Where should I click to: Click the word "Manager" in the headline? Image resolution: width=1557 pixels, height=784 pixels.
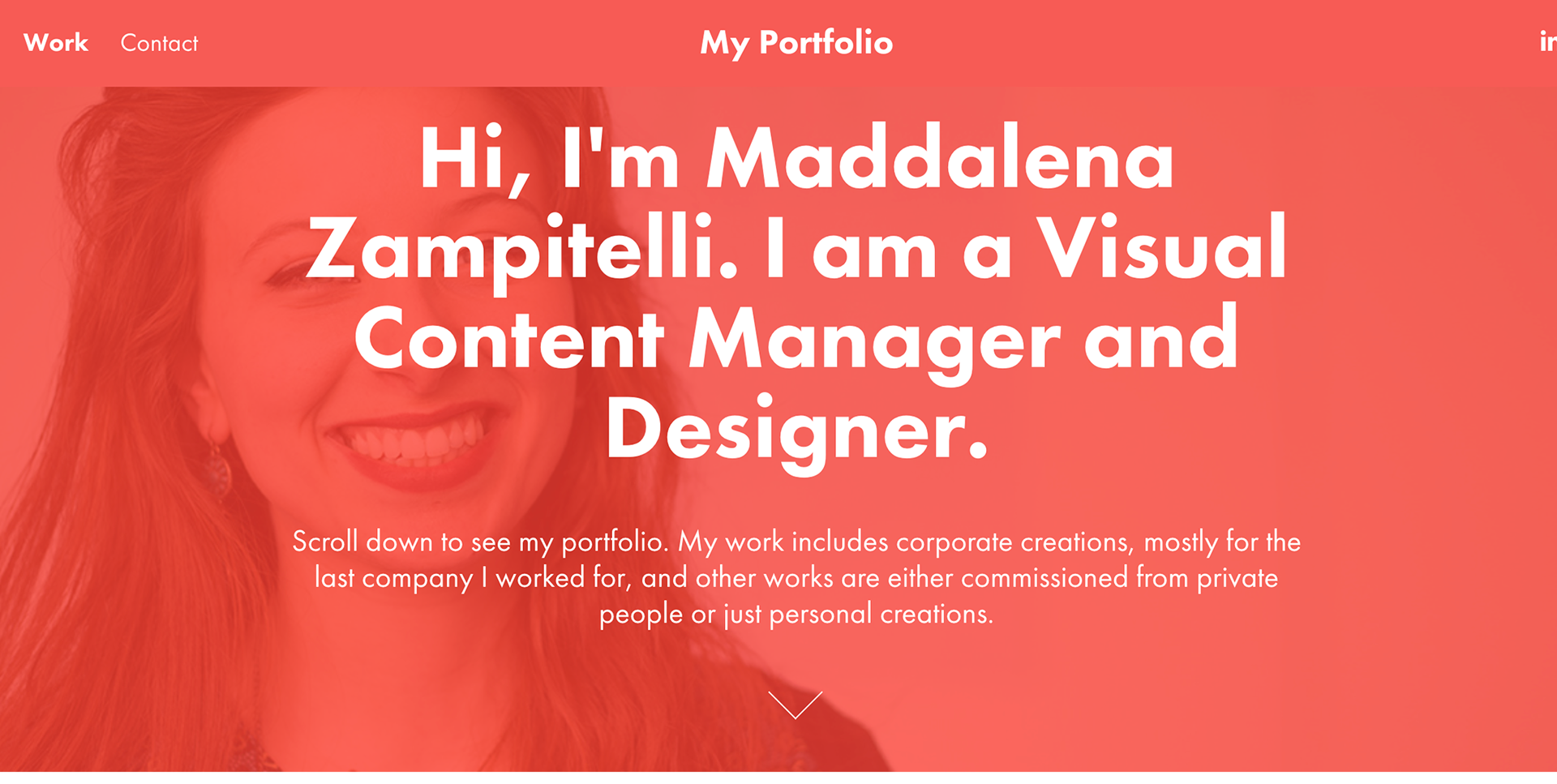tap(874, 341)
